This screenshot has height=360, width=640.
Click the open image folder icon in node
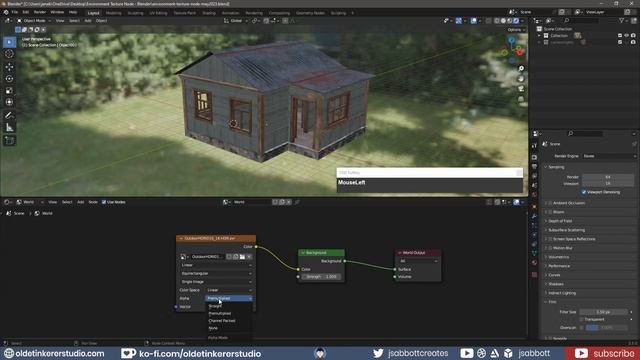tap(242, 257)
